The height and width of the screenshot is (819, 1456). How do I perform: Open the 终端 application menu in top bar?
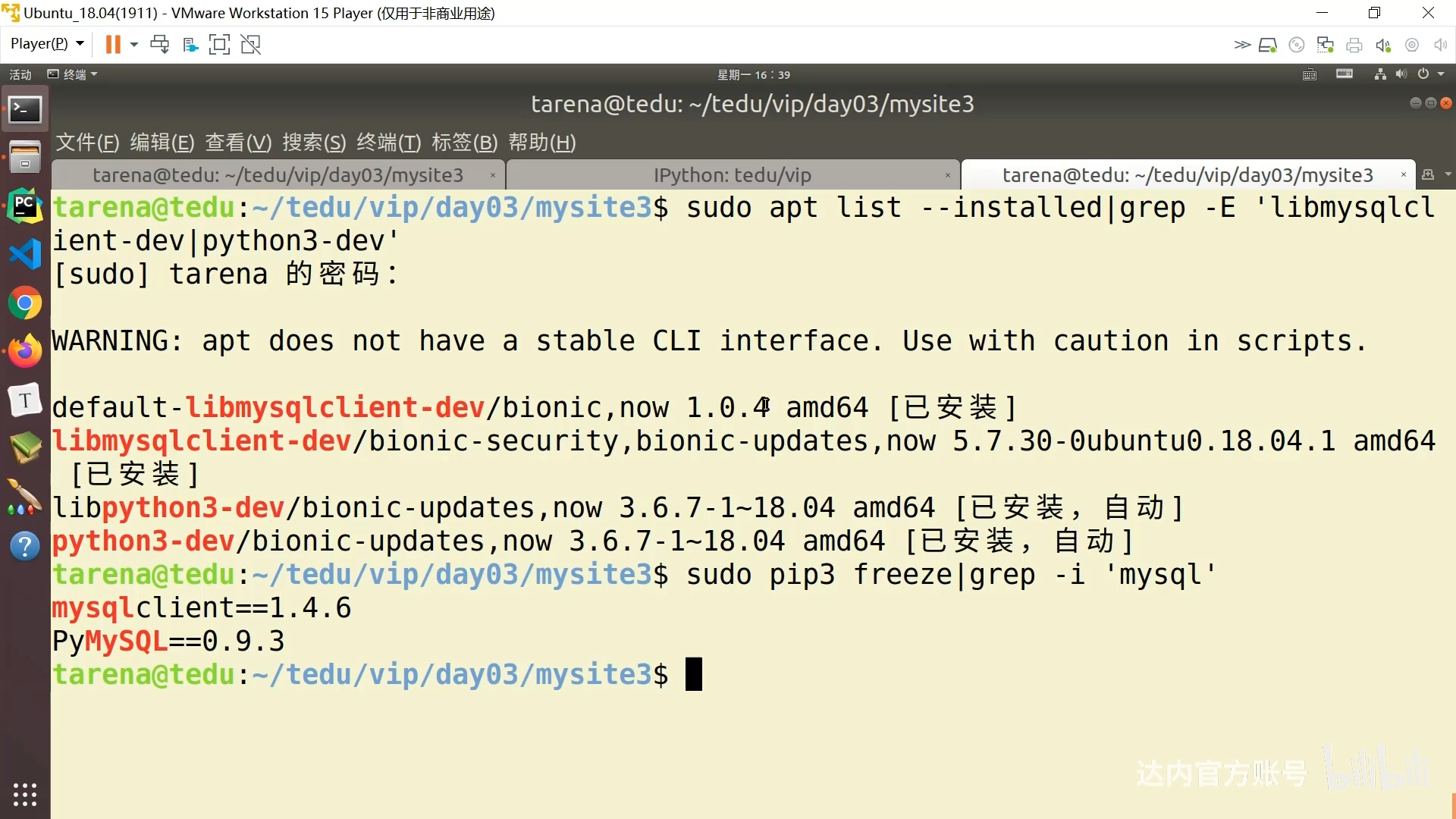coord(73,74)
